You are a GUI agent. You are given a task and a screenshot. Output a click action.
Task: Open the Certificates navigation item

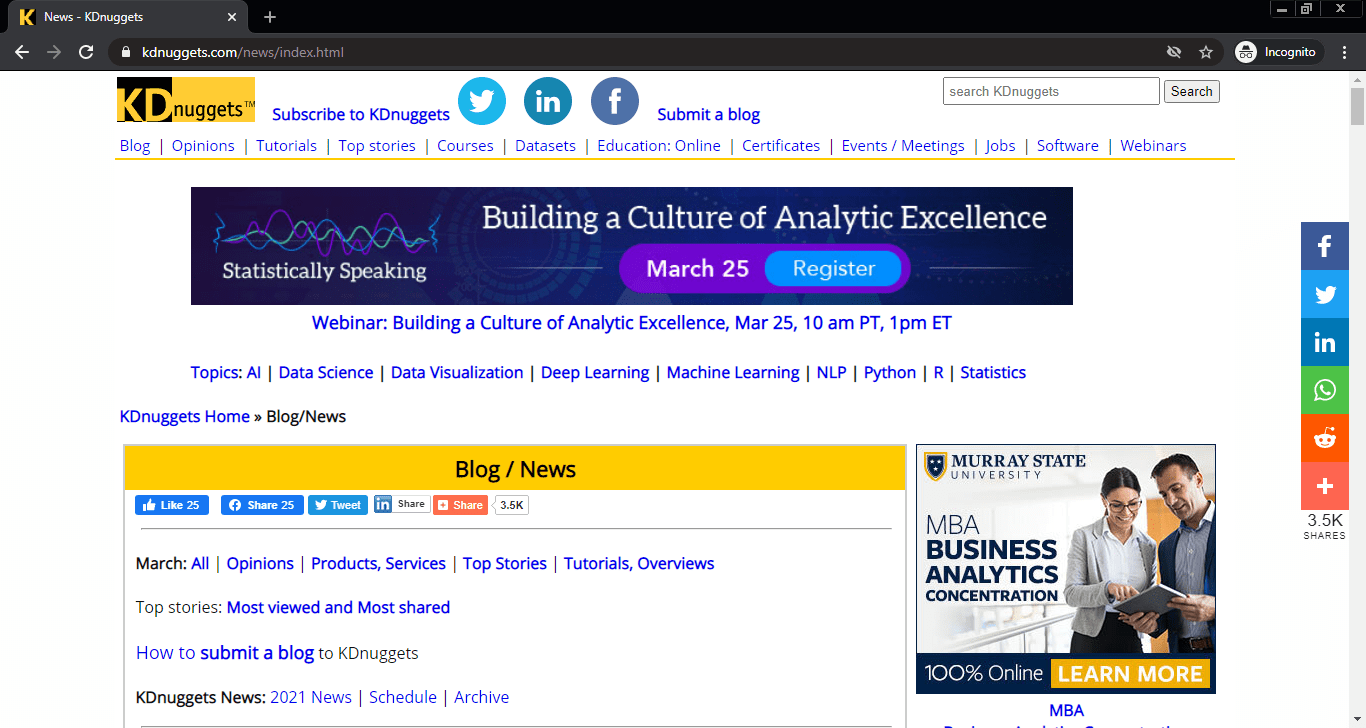(x=781, y=145)
